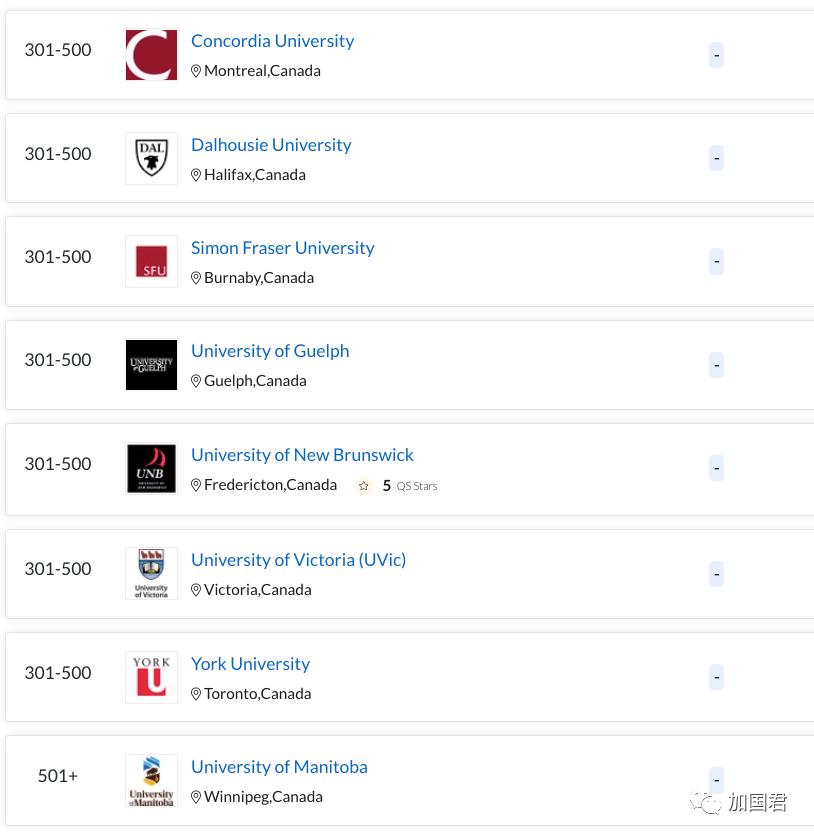Click the red SFU logo
The height and width of the screenshot is (838, 814).
tap(151, 262)
